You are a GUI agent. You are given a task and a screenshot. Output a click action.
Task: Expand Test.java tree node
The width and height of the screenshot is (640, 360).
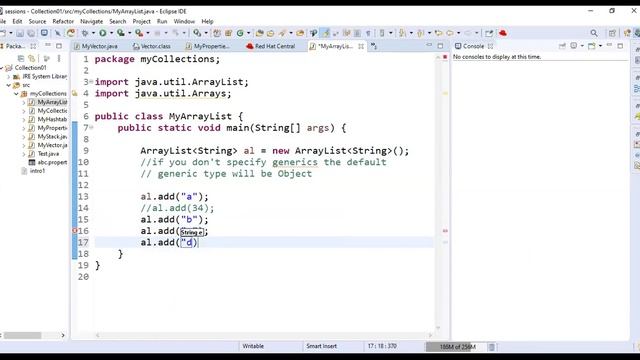coord(24,153)
